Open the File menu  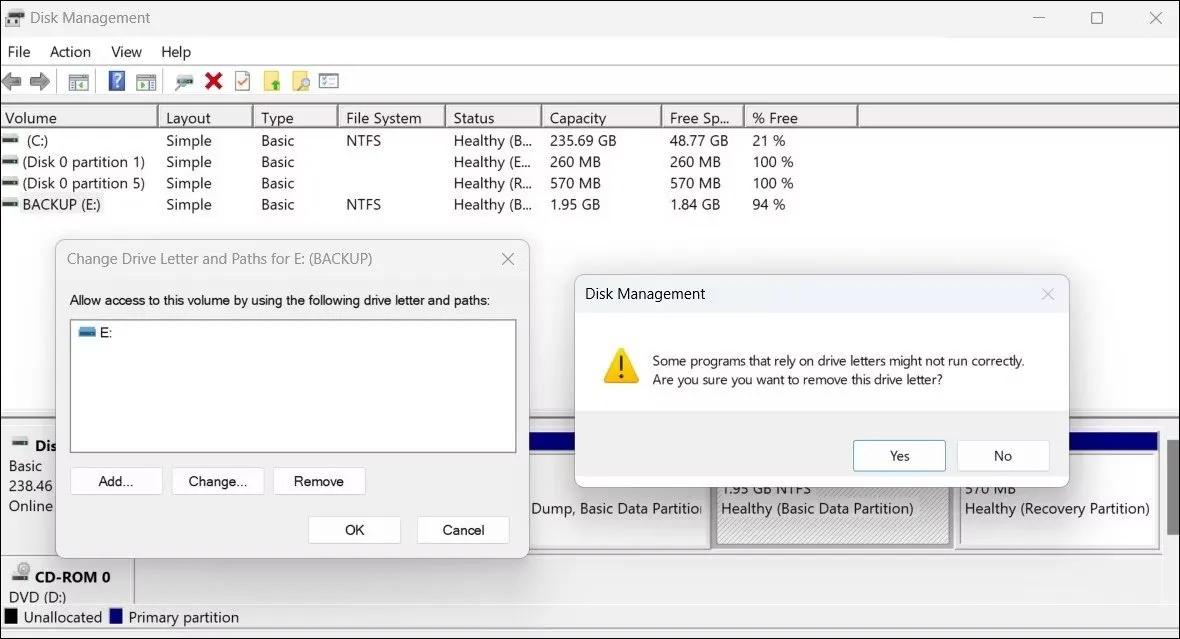[x=19, y=52]
